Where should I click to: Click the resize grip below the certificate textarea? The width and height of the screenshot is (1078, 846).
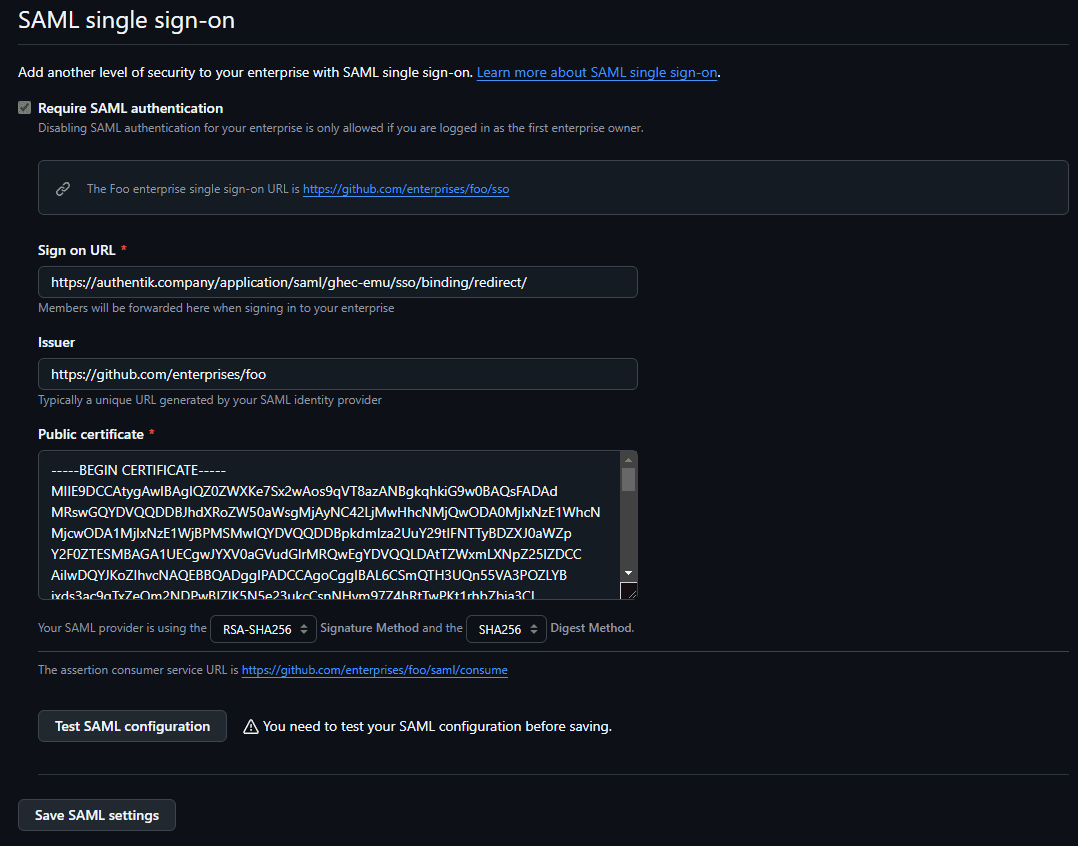(631, 590)
